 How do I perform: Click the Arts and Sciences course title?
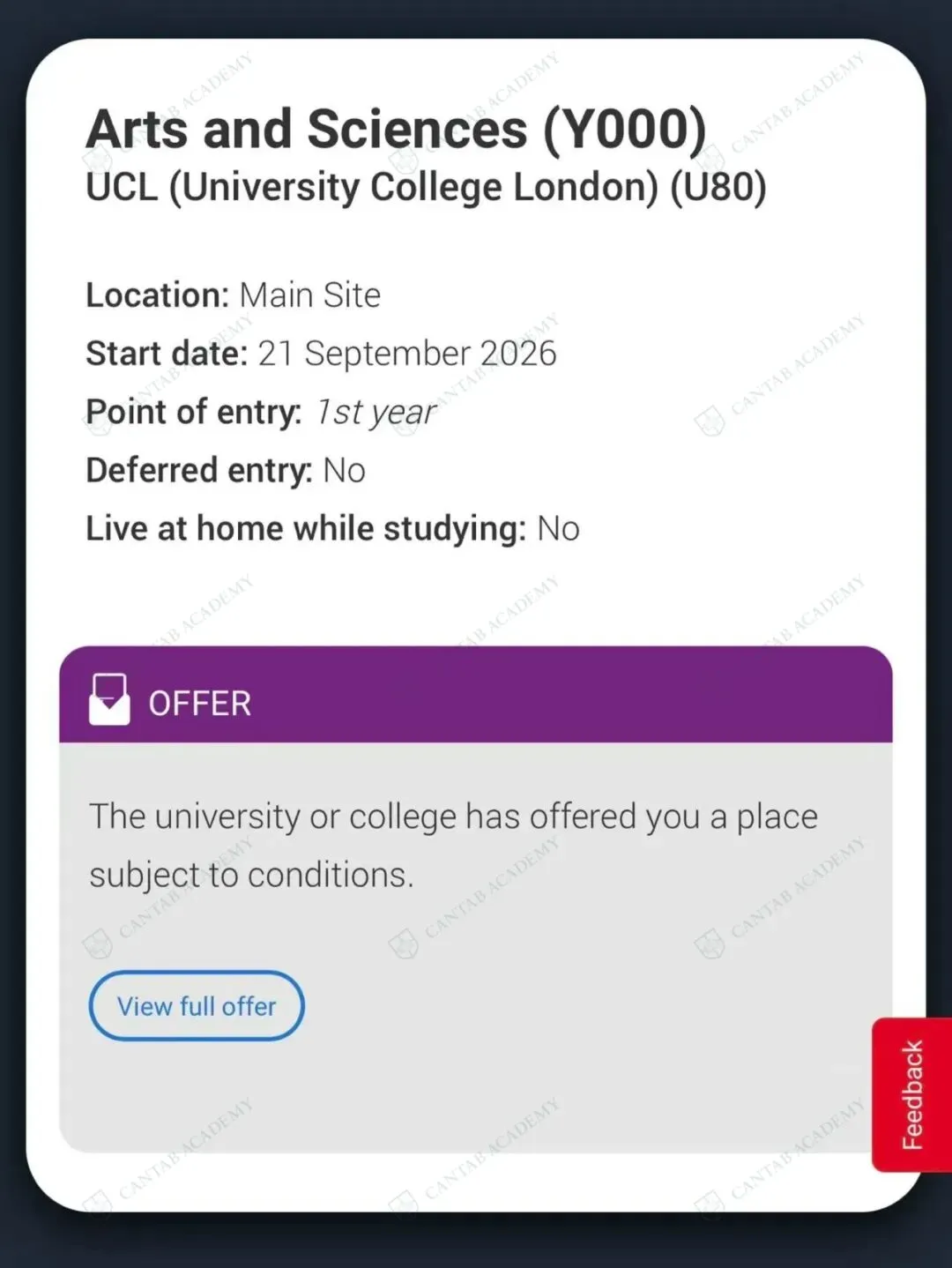306,130
